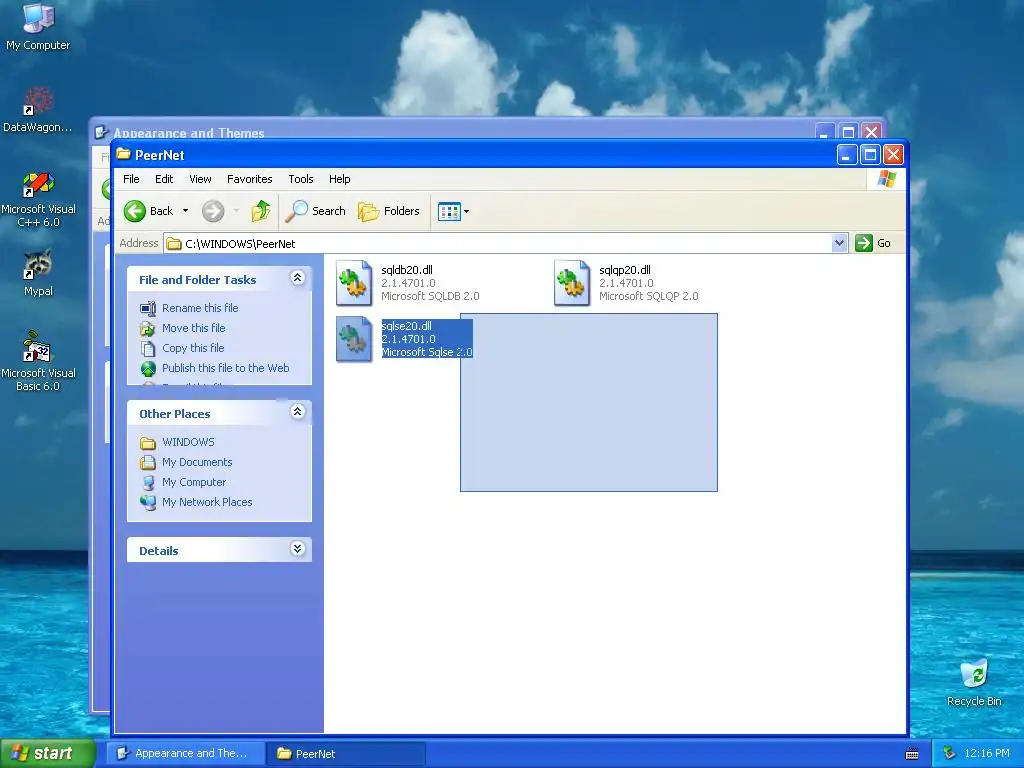Click the Move this file icon
The width and height of the screenshot is (1024, 768).
coord(148,328)
